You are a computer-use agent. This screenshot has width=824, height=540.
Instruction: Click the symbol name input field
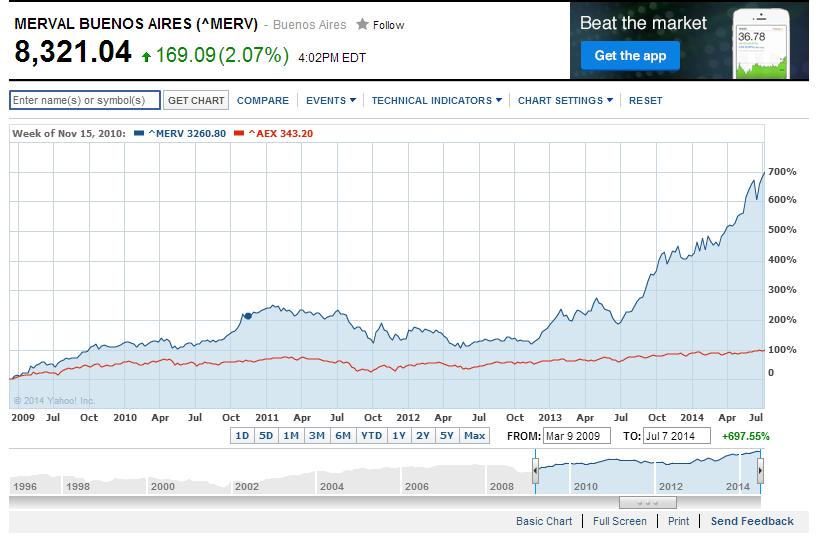pyautogui.click(x=85, y=100)
